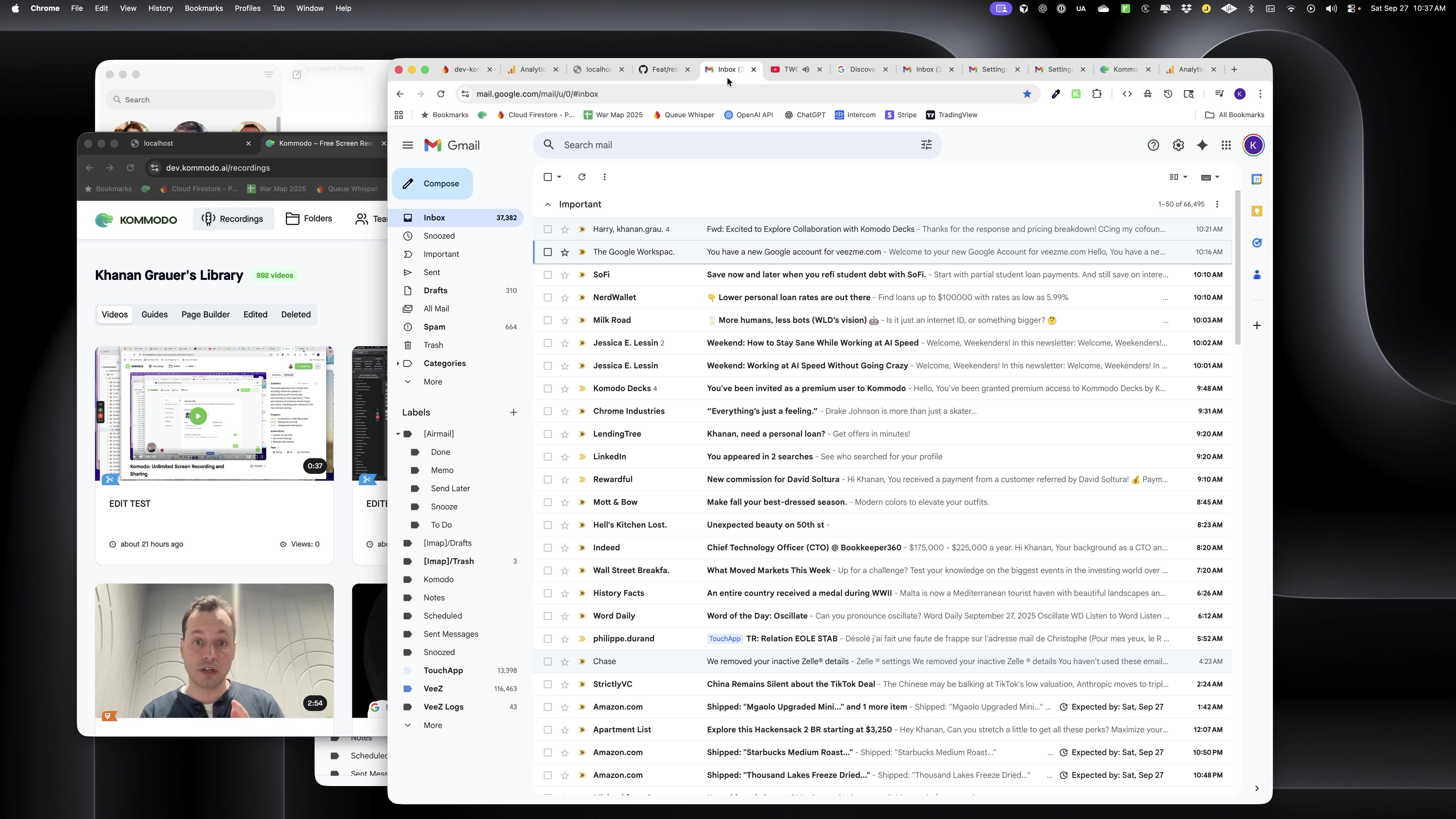Search mail input field
The width and height of the screenshot is (1456, 819).
click(x=737, y=145)
